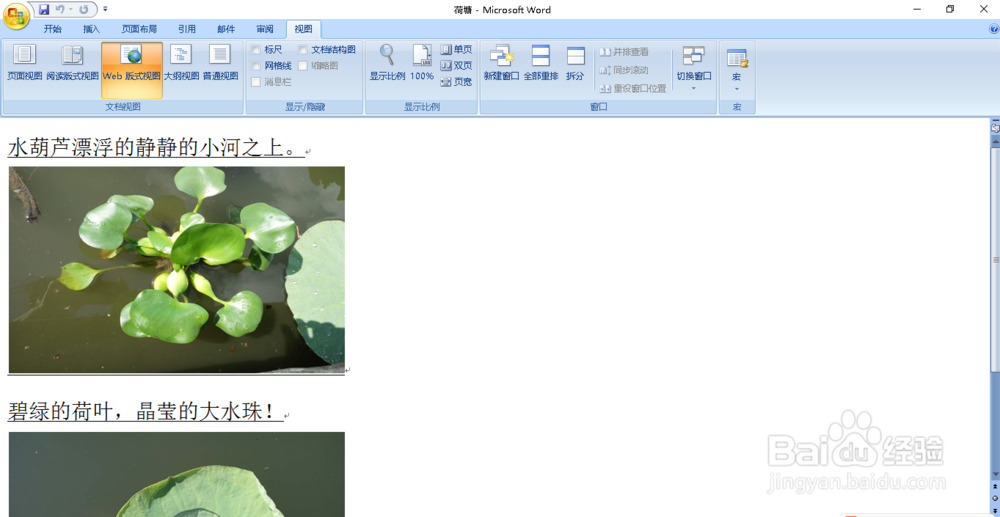Select the Web 版式视图 button

coord(131,70)
